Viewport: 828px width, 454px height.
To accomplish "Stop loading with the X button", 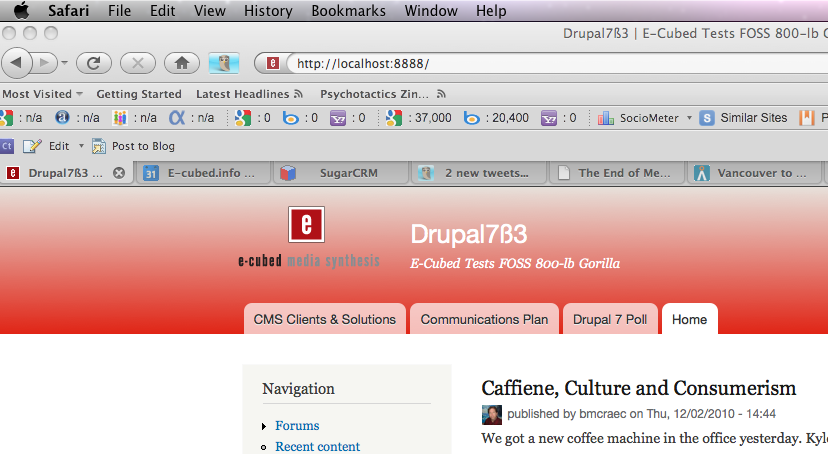I will (x=137, y=63).
